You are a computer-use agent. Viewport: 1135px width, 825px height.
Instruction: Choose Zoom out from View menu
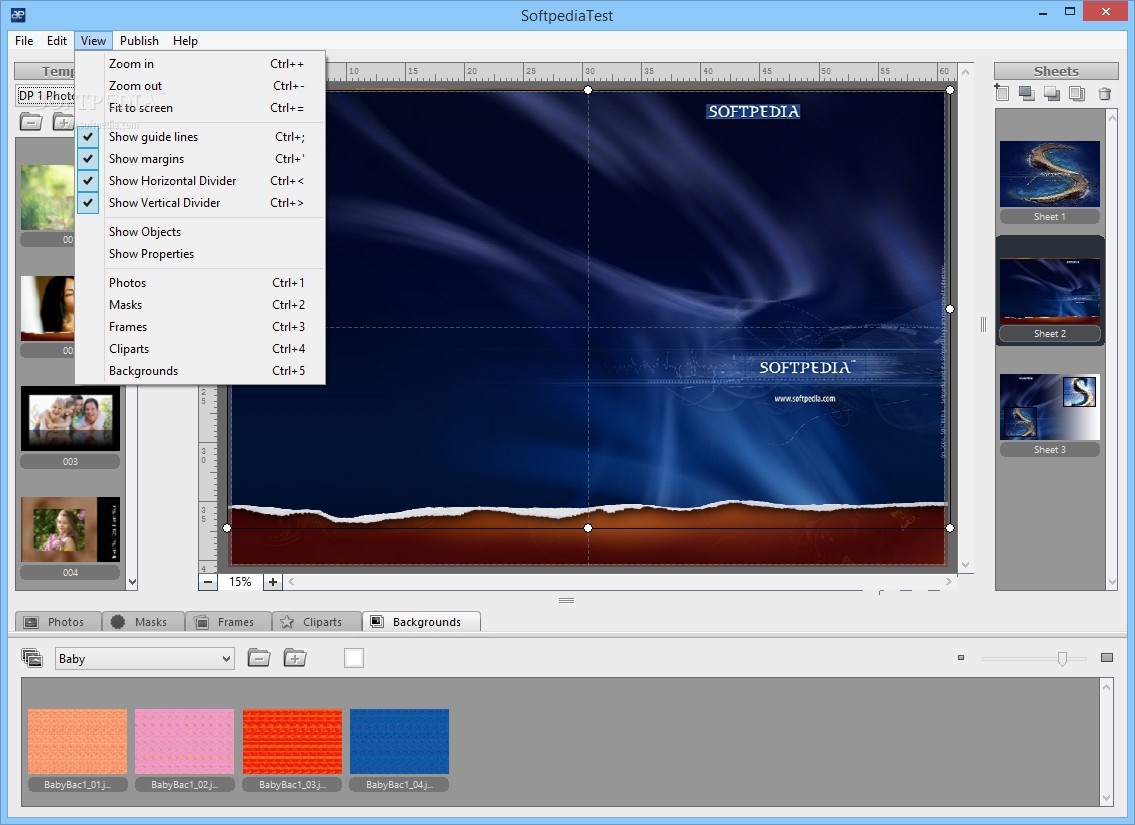click(x=200, y=85)
